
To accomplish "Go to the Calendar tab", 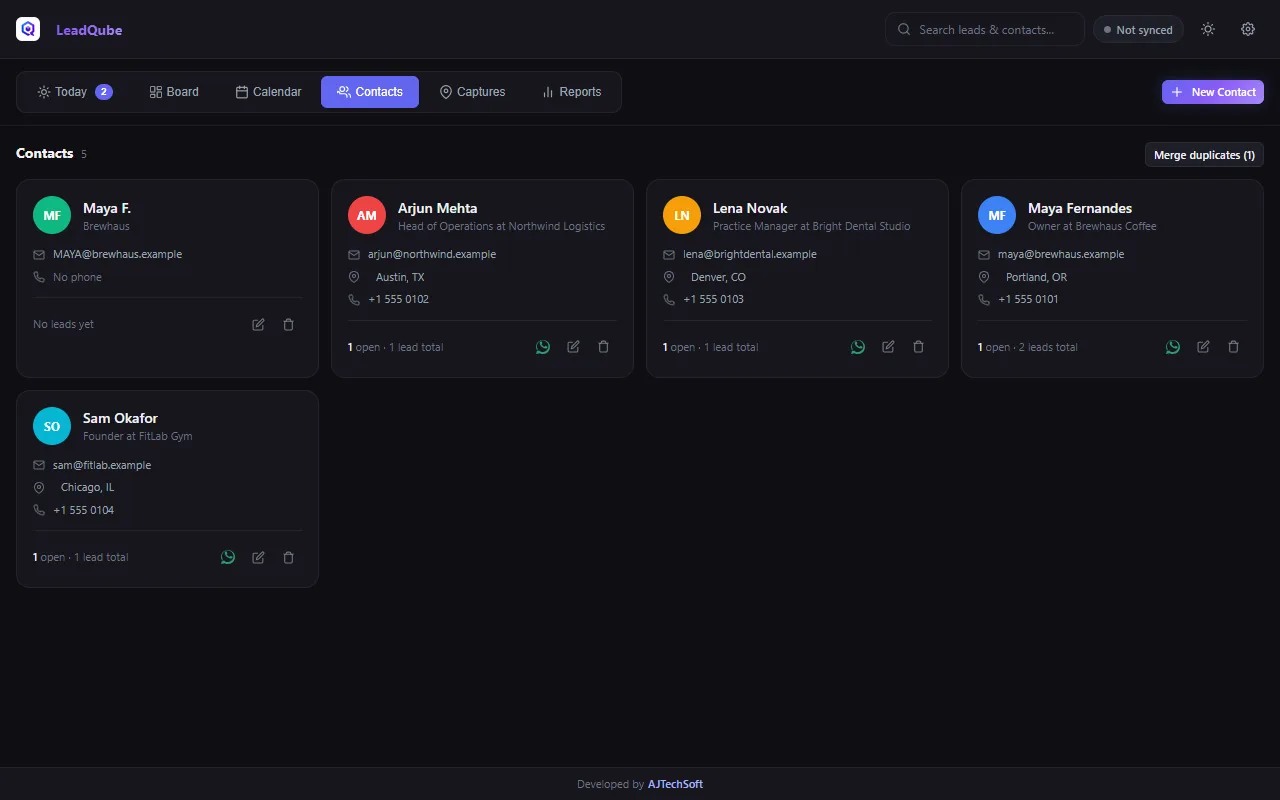I will tap(268, 92).
